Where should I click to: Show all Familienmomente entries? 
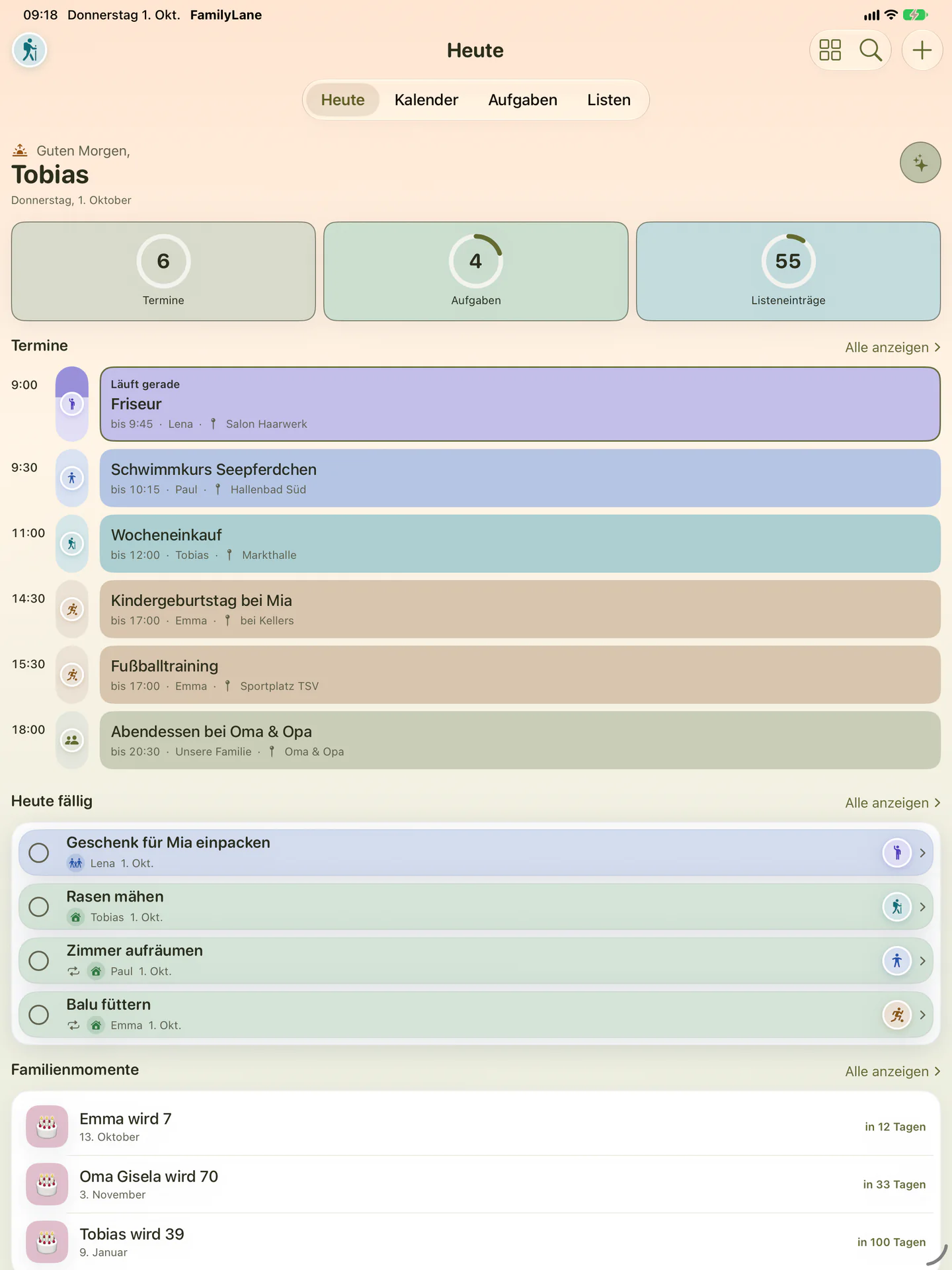[892, 1072]
